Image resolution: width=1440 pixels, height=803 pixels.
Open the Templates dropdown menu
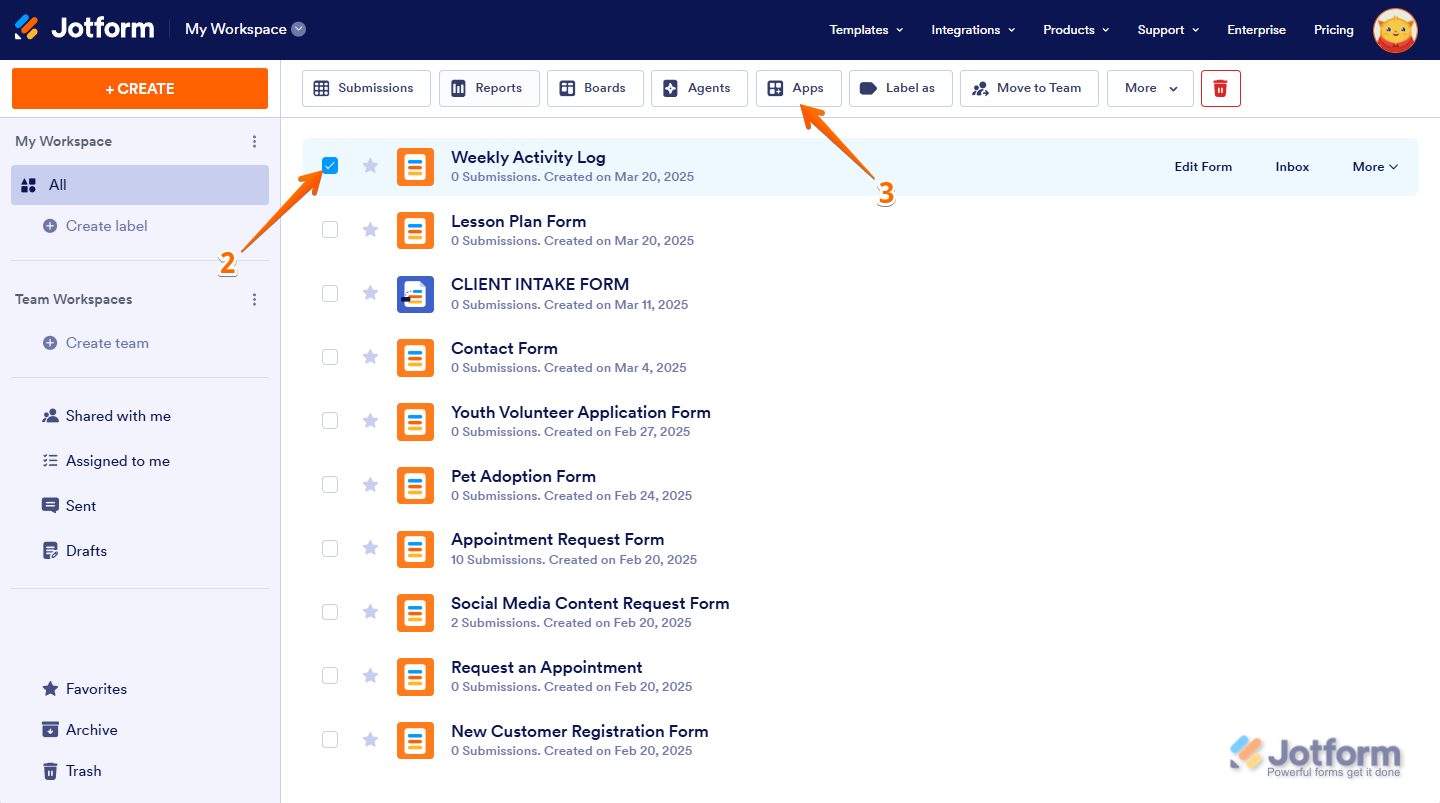866,30
